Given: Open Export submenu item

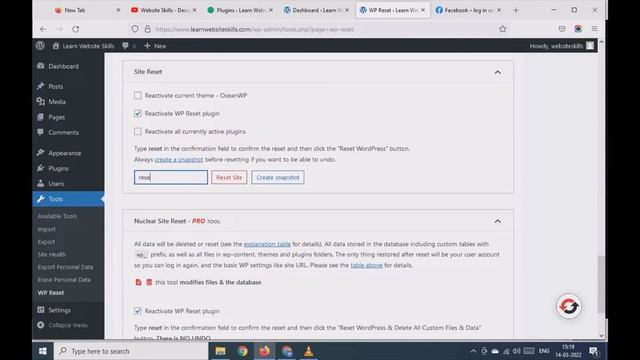Looking at the screenshot, I should (46, 242).
